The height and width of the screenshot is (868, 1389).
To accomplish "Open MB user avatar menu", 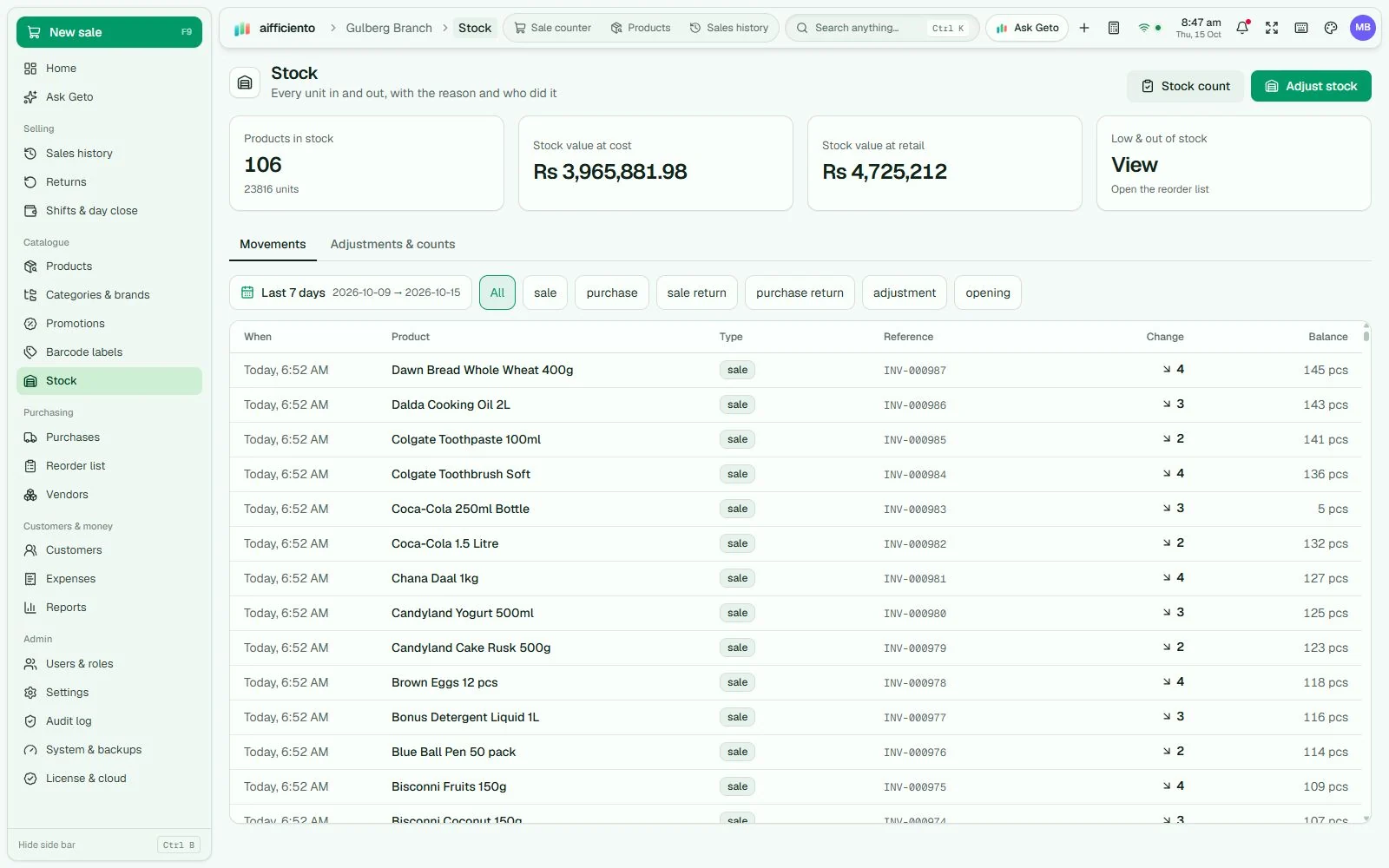I will coord(1363,28).
